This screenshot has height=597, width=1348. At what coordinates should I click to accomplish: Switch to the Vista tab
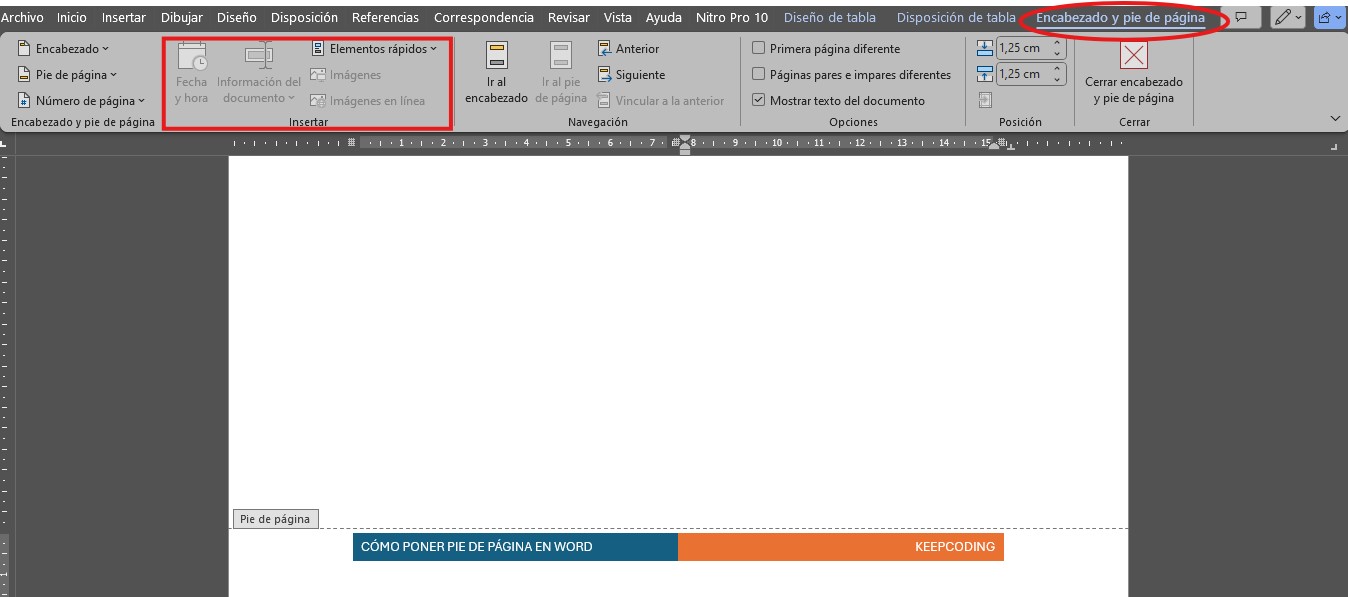coord(618,18)
